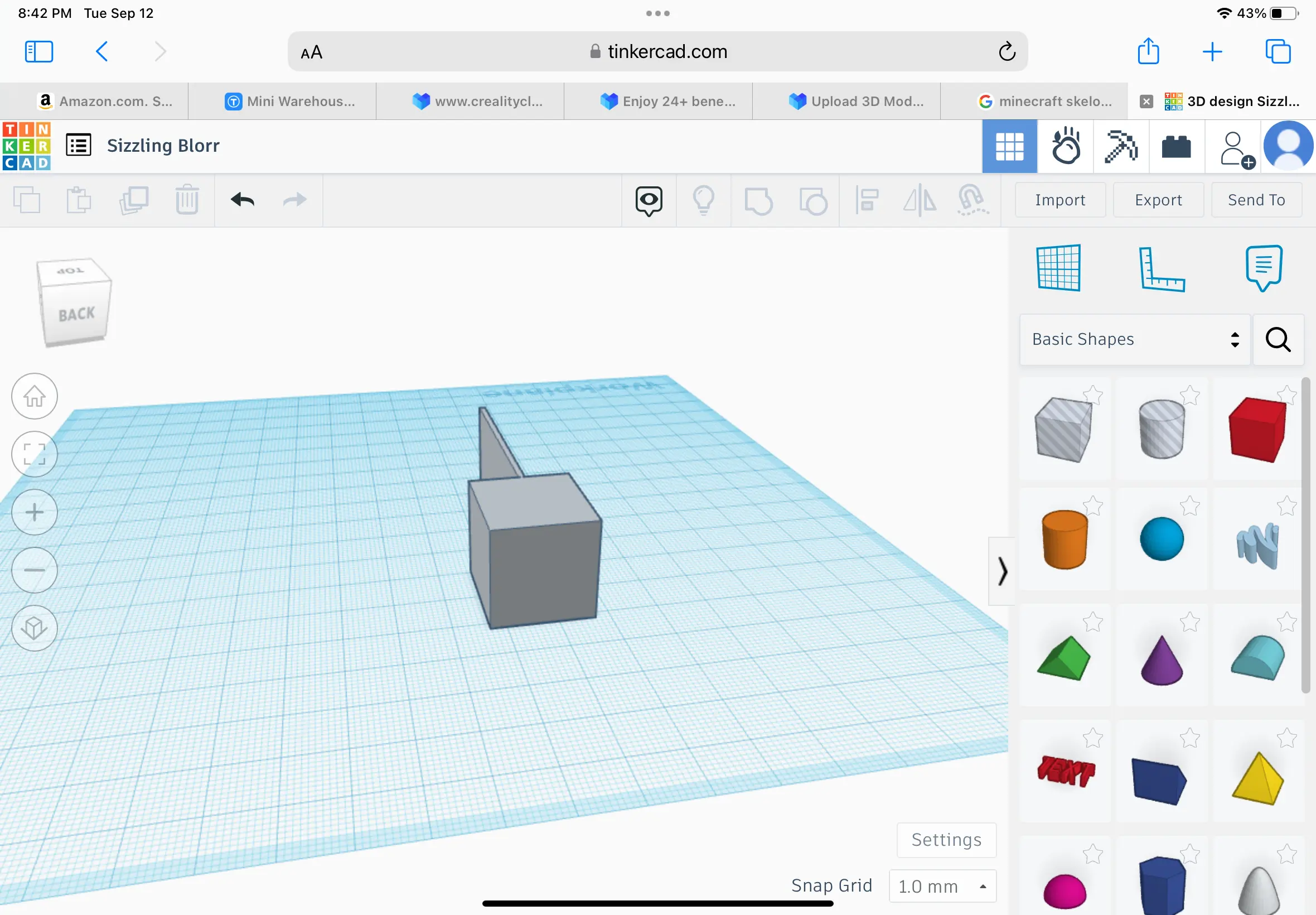Viewport: 1316px width, 915px height.
Task: Click the eye-shaped speech bubble icon
Action: [649, 201]
